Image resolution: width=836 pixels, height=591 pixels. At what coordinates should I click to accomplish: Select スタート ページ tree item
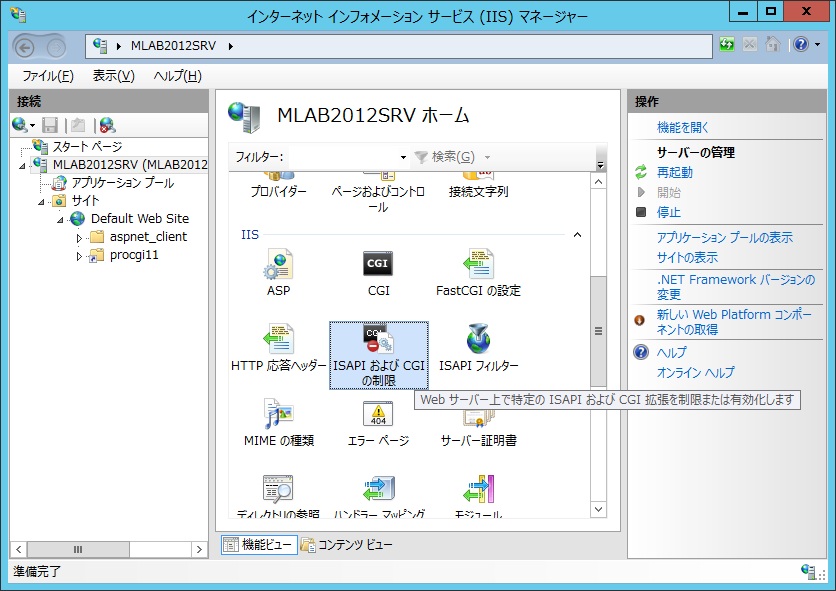tap(87, 147)
